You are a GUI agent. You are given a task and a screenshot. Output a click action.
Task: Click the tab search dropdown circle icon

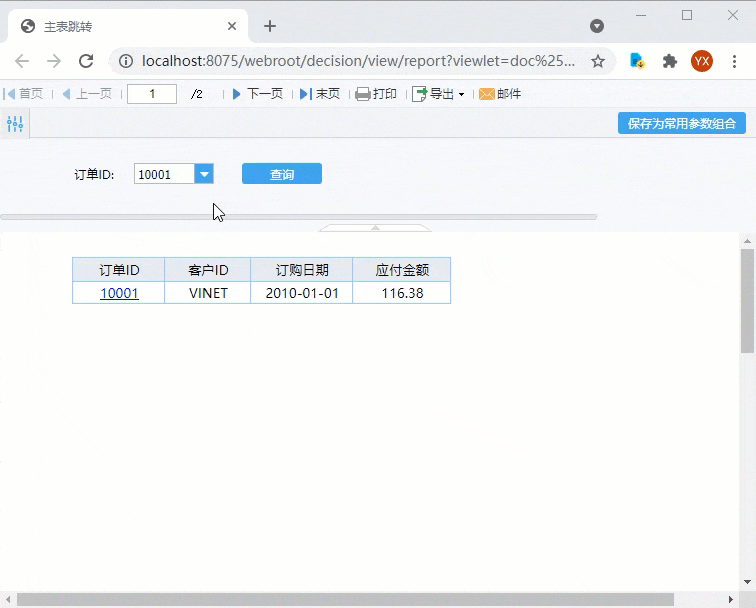click(x=597, y=26)
